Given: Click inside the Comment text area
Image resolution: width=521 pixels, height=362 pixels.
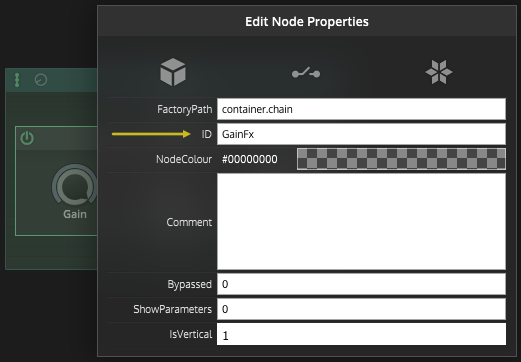Looking at the screenshot, I should [361, 222].
